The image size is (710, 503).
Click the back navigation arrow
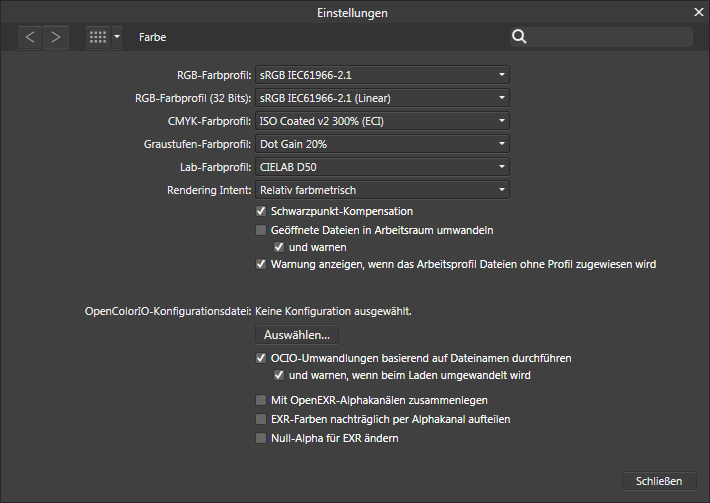pyautogui.click(x=31, y=37)
